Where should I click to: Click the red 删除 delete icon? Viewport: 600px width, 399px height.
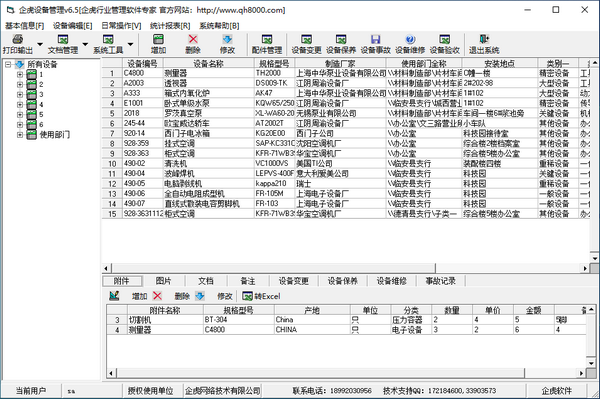pyautogui.click(x=193, y=39)
